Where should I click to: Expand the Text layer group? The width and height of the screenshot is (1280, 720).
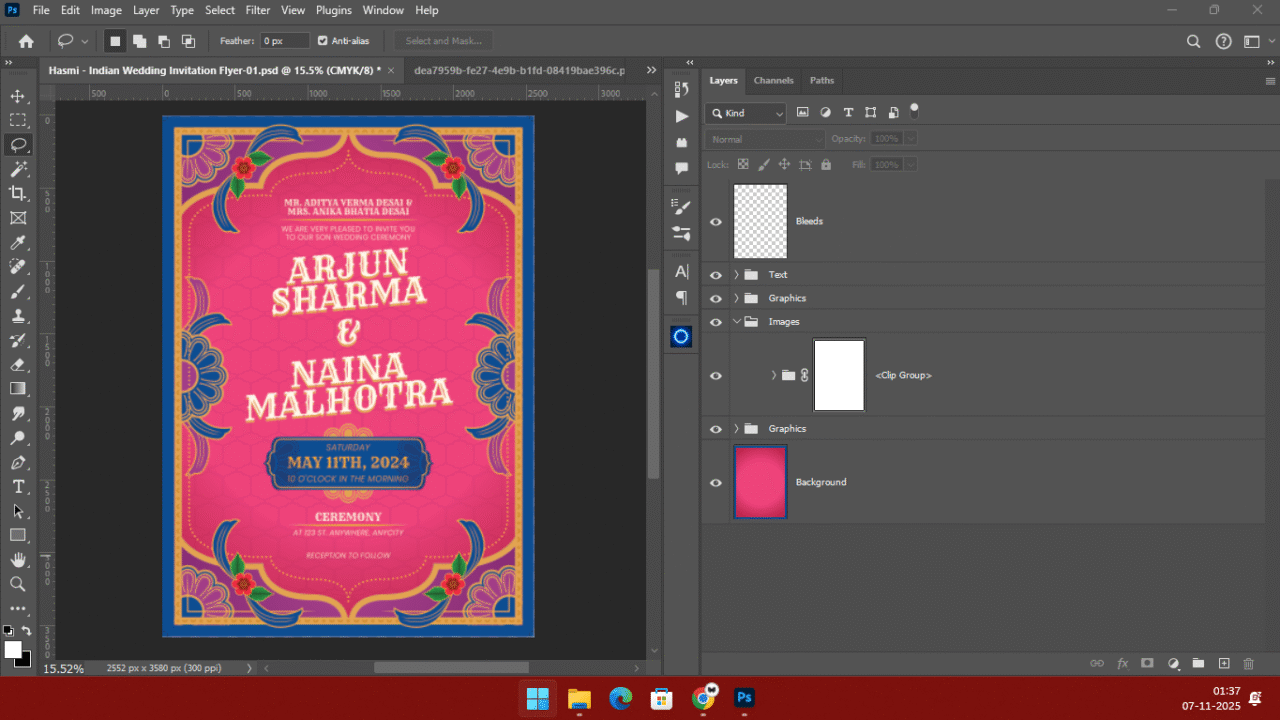[x=737, y=275]
